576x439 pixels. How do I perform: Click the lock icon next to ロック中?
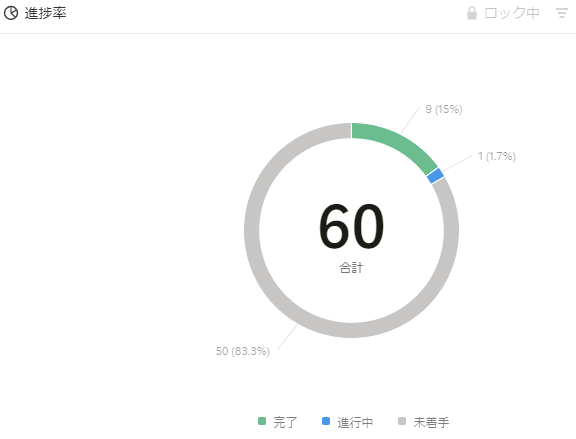click(472, 13)
